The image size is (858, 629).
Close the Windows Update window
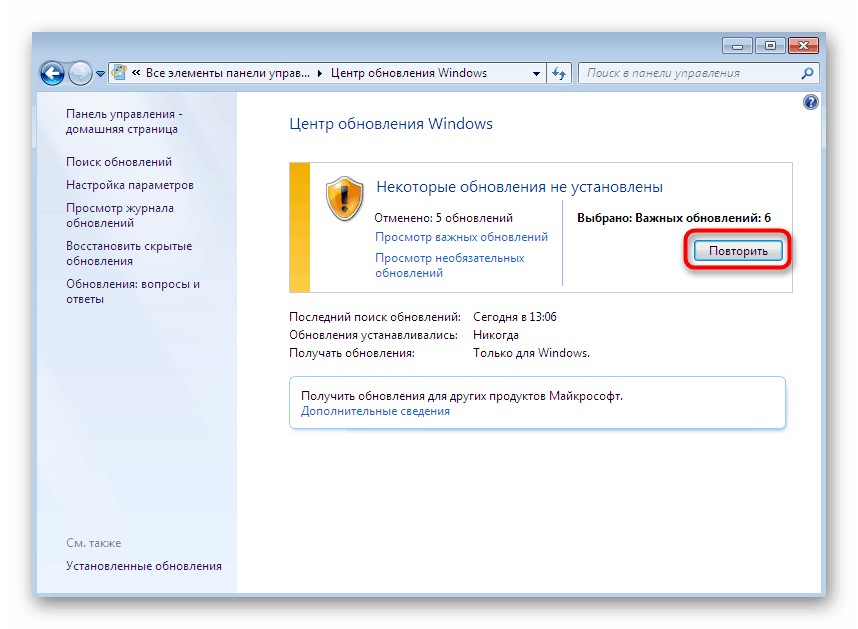(x=803, y=45)
